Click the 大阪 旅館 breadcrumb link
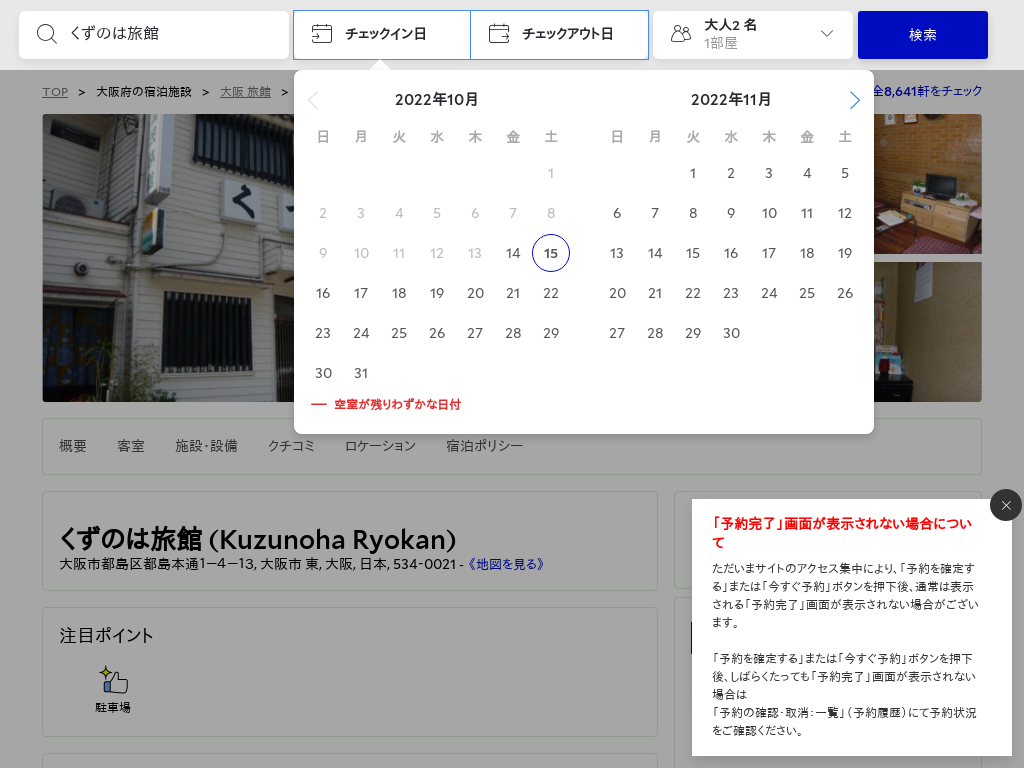 pyautogui.click(x=246, y=92)
